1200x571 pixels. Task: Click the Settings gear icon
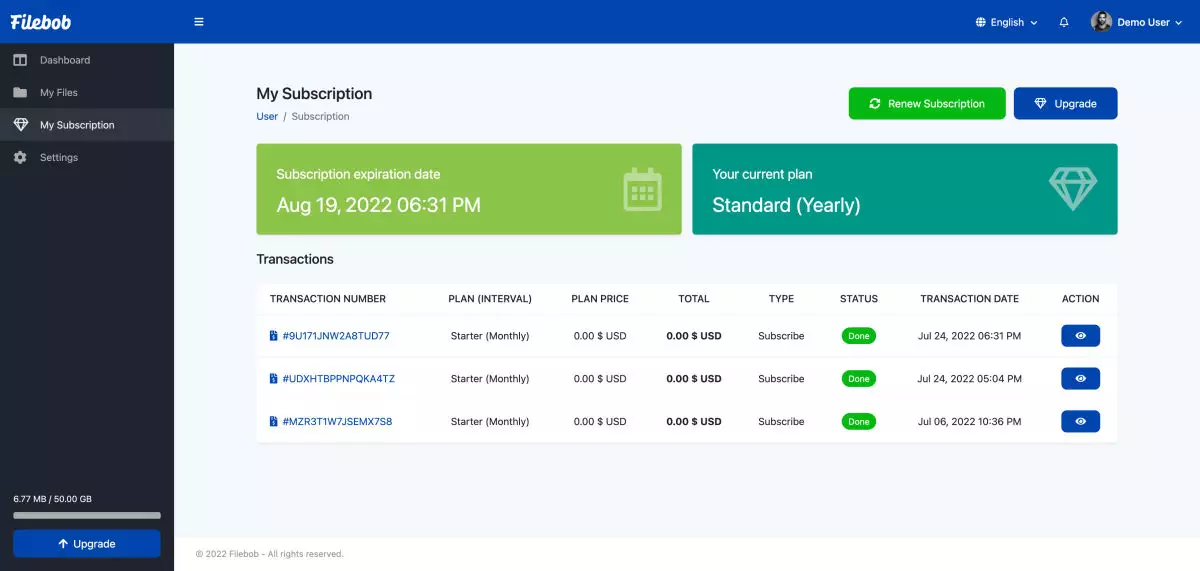tap(20, 157)
